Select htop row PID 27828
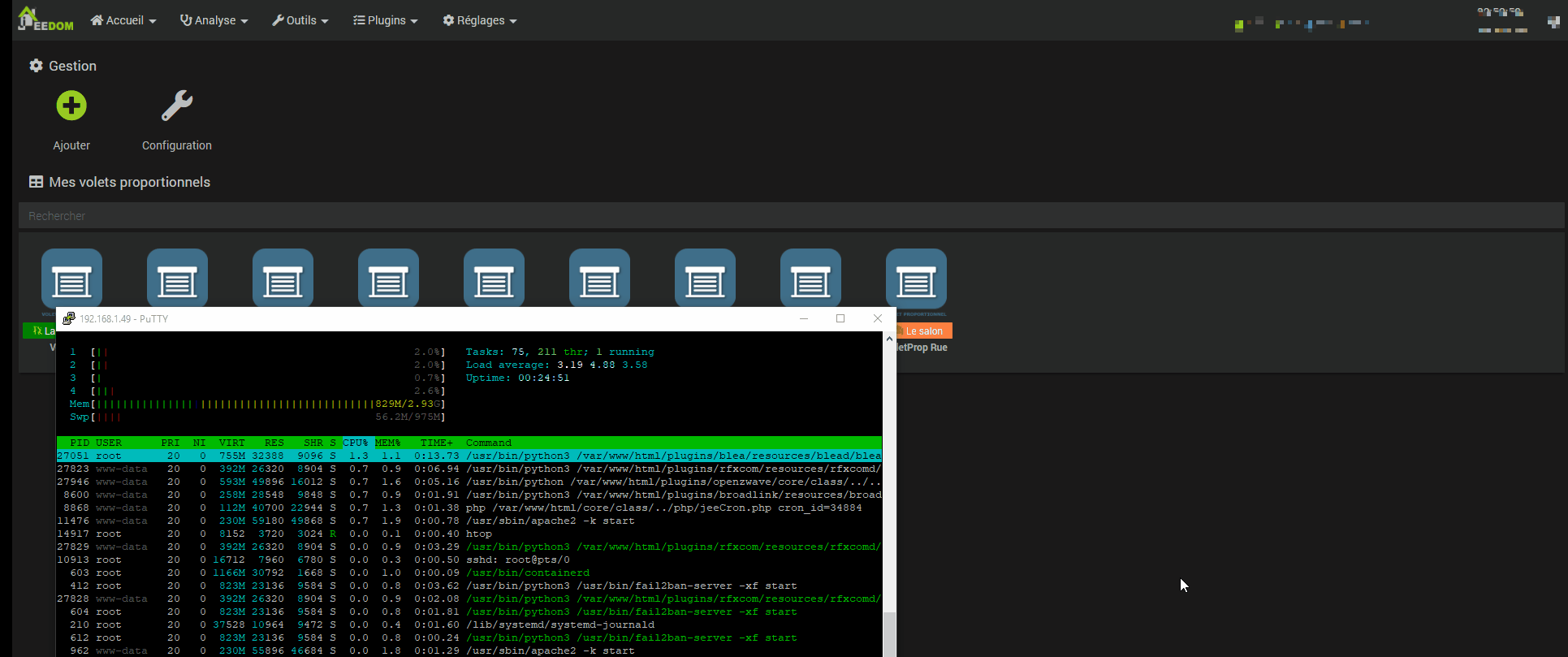This screenshot has height=657, width=1568. click(x=469, y=599)
